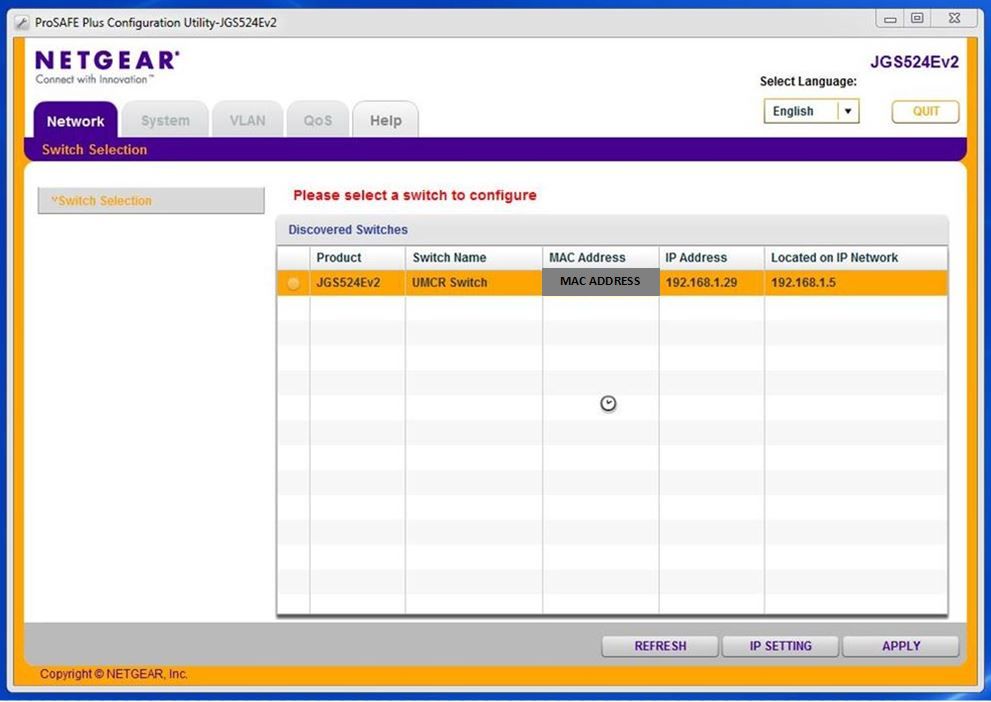Click the 192.168.1.5 network cell
Image resolution: width=991 pixels, height=702 pixels.
[x=856, y=282]
